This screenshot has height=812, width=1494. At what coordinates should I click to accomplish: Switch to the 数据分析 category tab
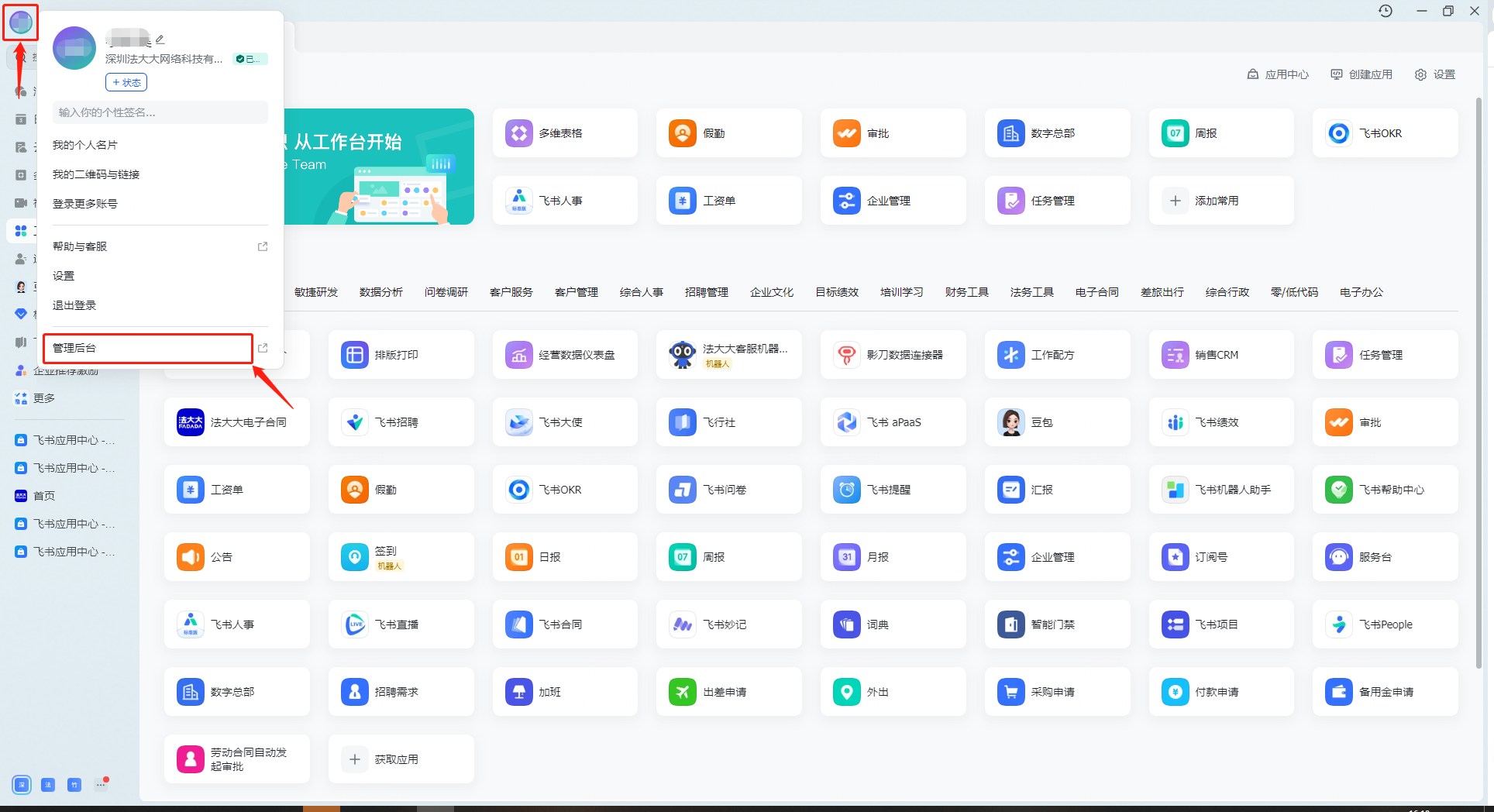381,292
